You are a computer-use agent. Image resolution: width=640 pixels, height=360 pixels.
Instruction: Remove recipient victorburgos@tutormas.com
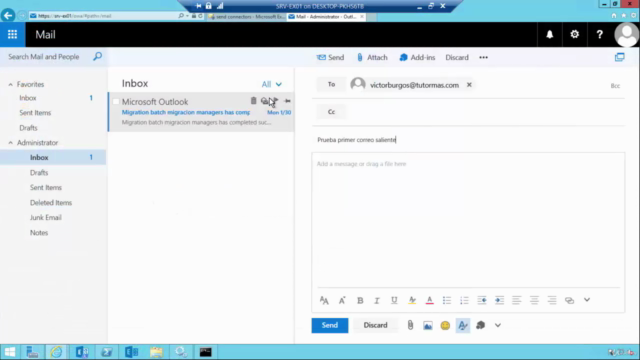pyautogui.click(x=469, y=85)
